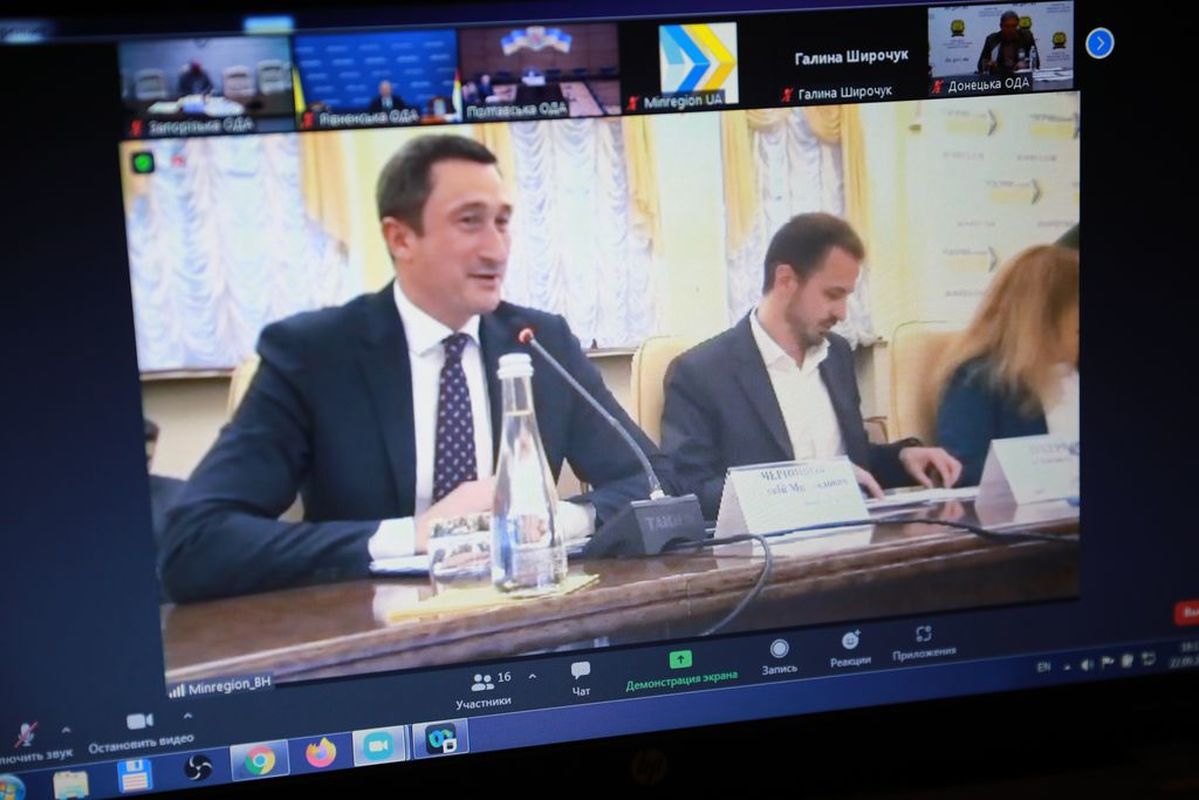Image resolution: width=1199 pixels, height=800 pixels.
Task: Open the volume speaker tray icon
Action: coord(1087,665)
